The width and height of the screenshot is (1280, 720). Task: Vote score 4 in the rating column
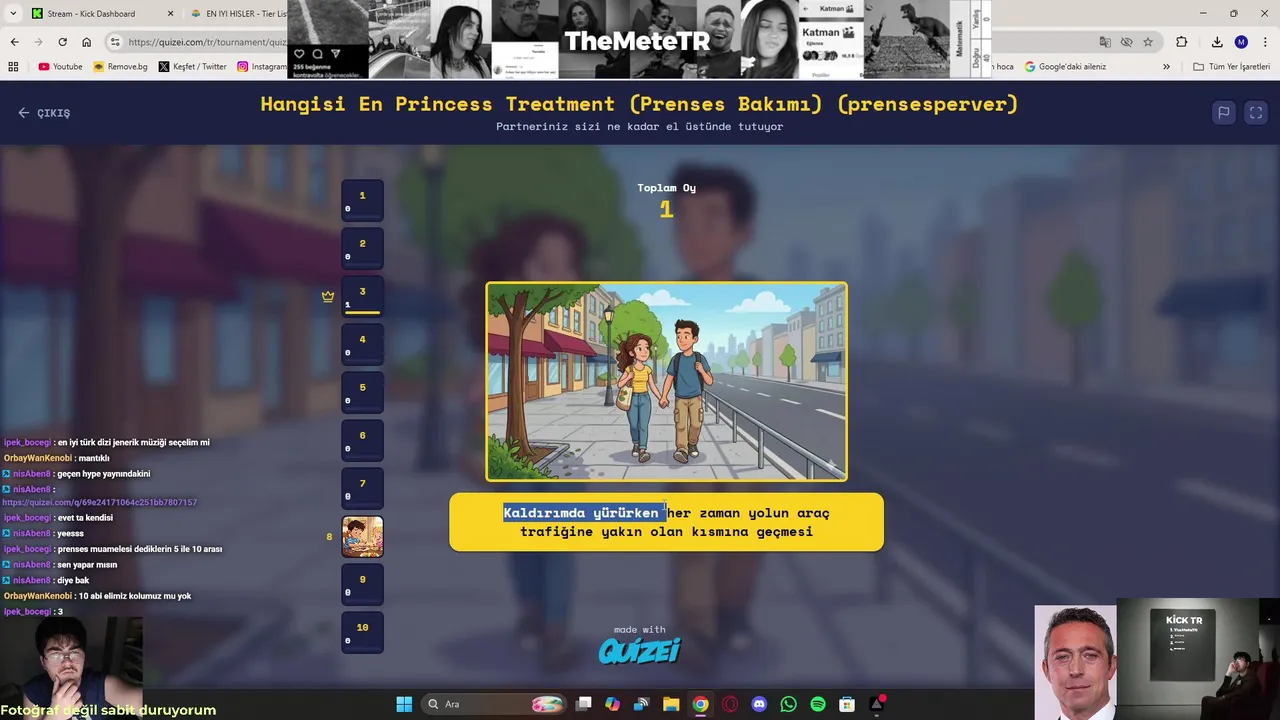coord(362,343)
